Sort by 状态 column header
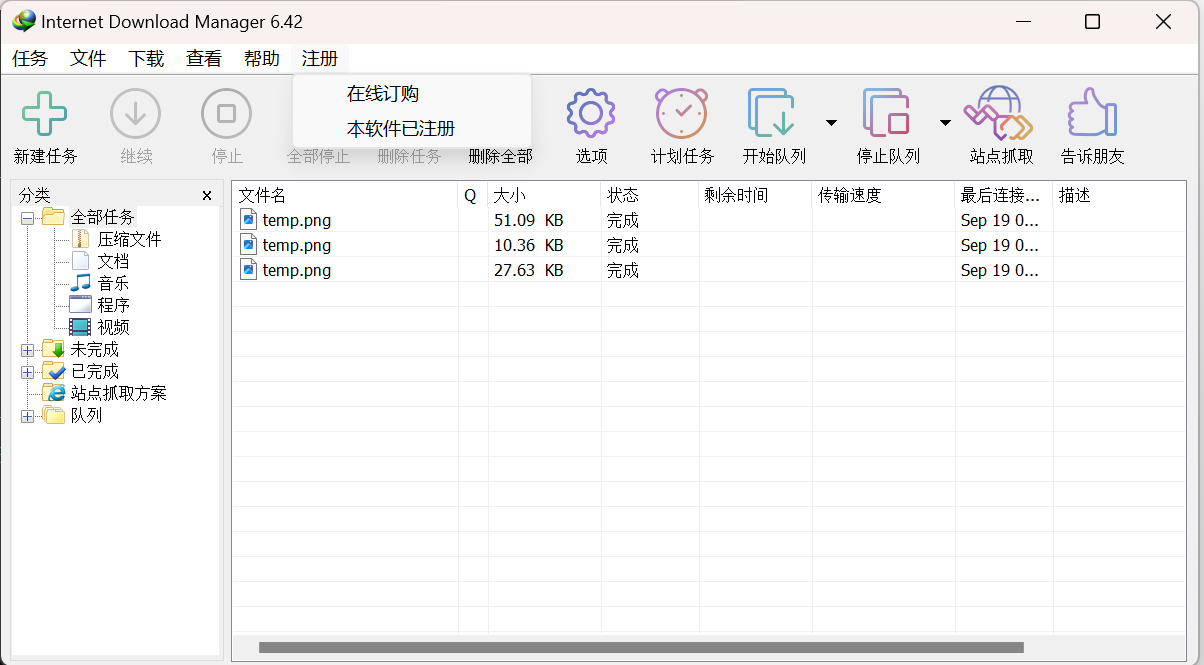Image resolution: width=1204 pixels, height=665 pixels. click(x=650, y=196)
